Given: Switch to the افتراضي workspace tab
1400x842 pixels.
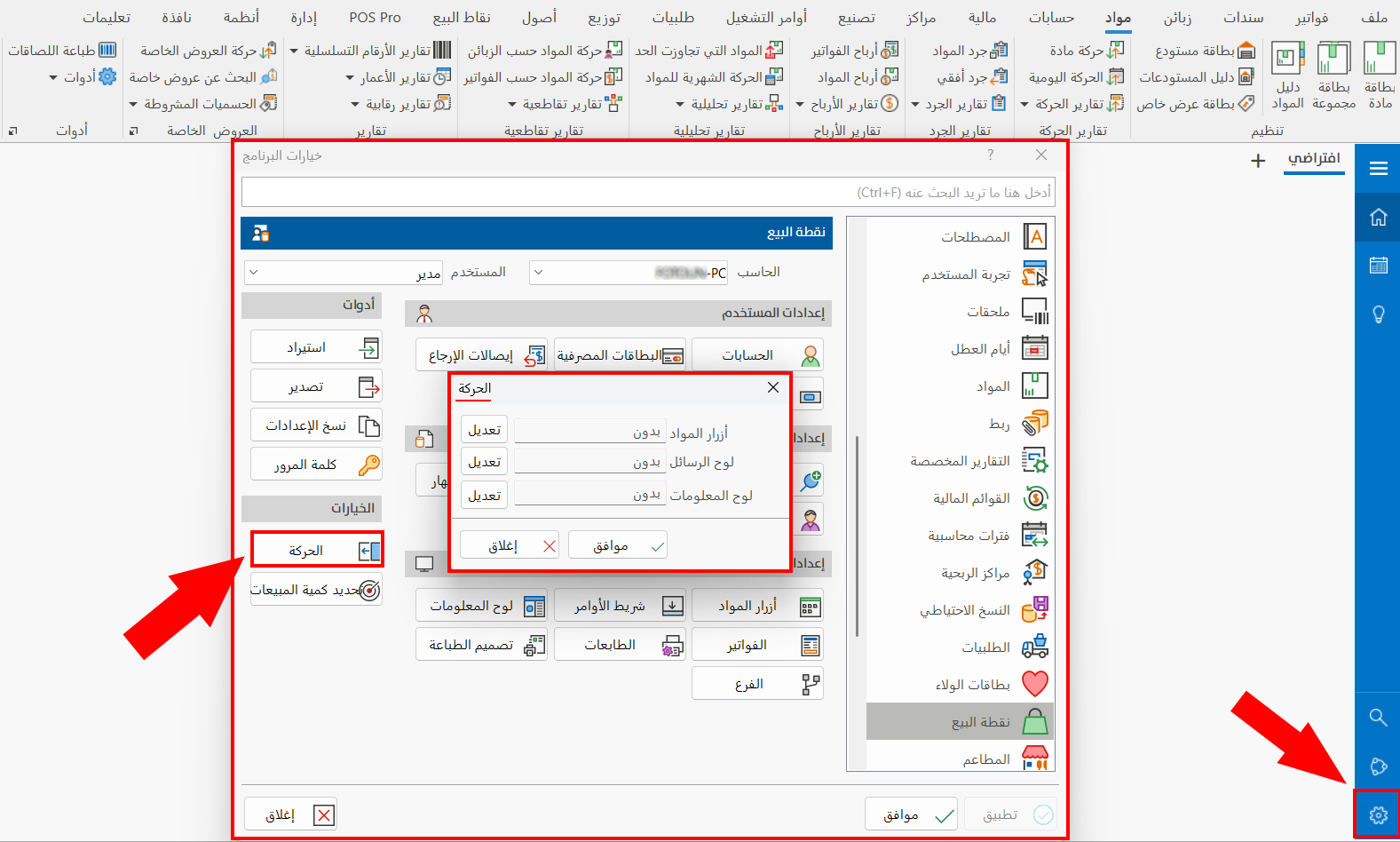Looking at the screenshot, I should (x=1314, y=158).
